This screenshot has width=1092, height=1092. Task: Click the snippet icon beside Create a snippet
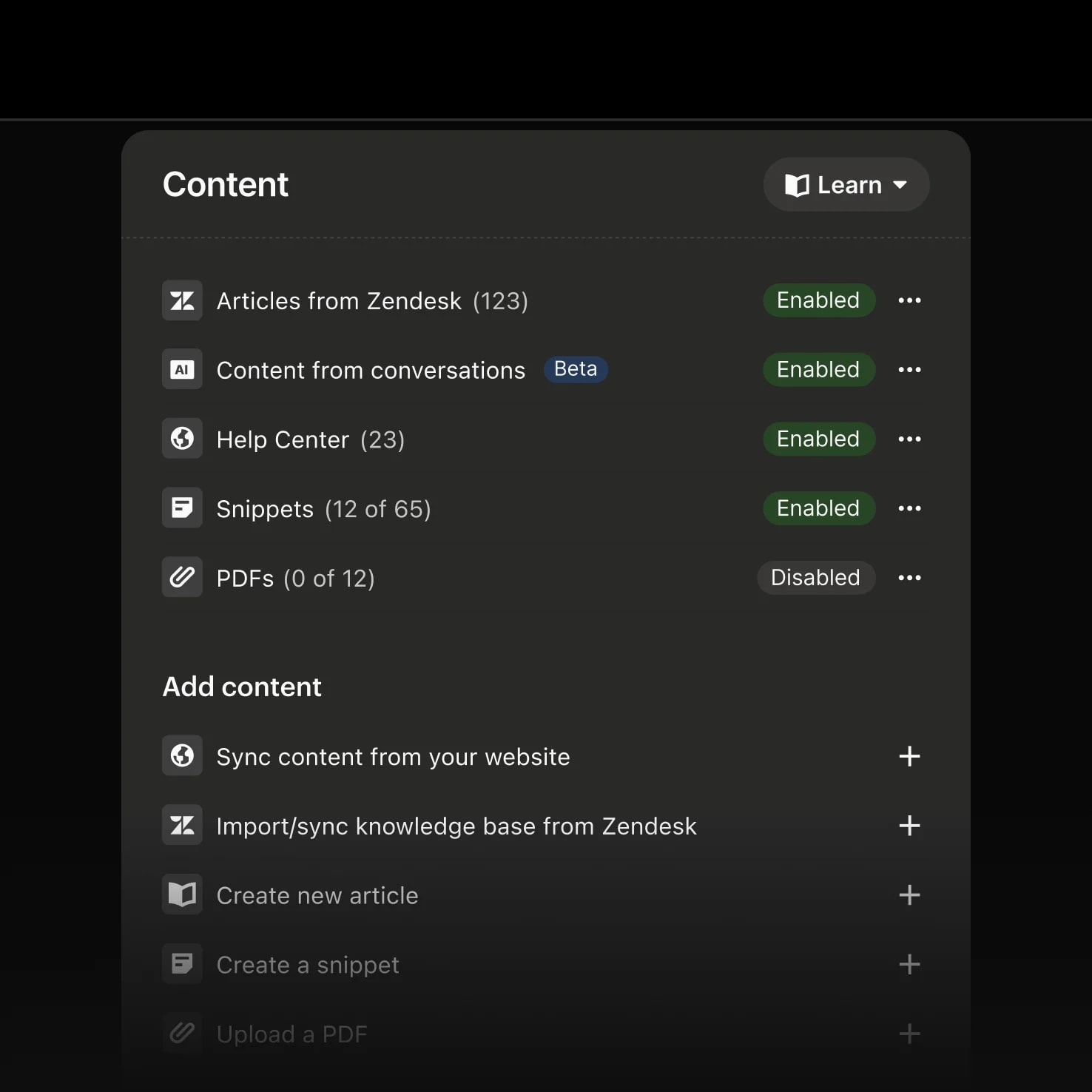coord(182,964)
